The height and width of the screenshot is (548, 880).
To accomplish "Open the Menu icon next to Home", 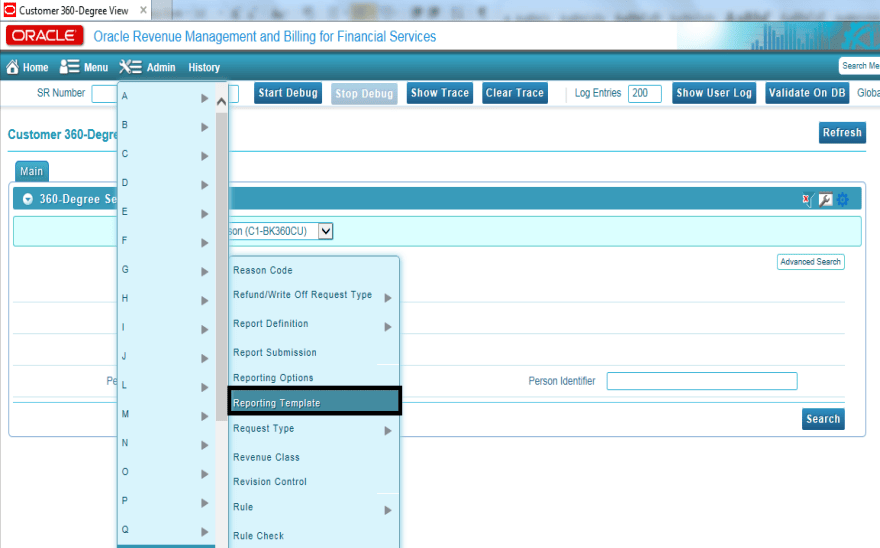I will (x=69, y=67).
